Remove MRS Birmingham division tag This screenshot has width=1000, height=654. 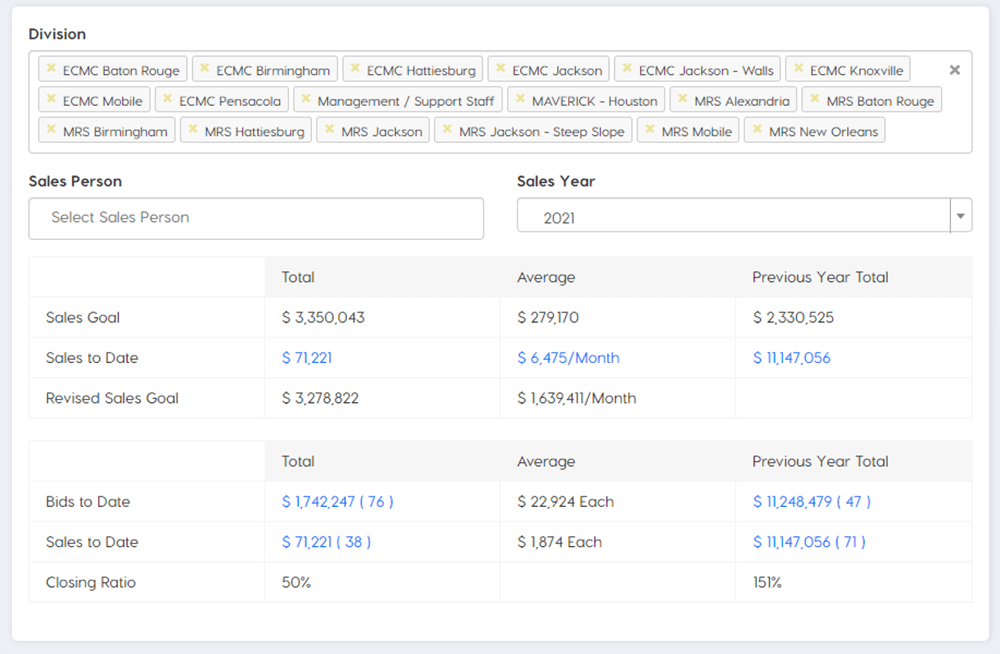pos(51,130)
